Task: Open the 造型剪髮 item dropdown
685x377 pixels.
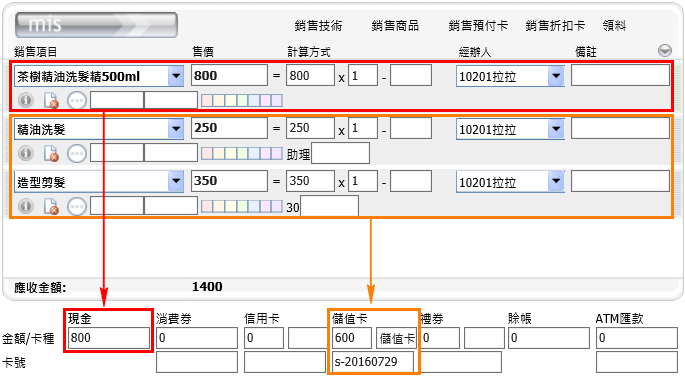Action: tap(176, 181)
